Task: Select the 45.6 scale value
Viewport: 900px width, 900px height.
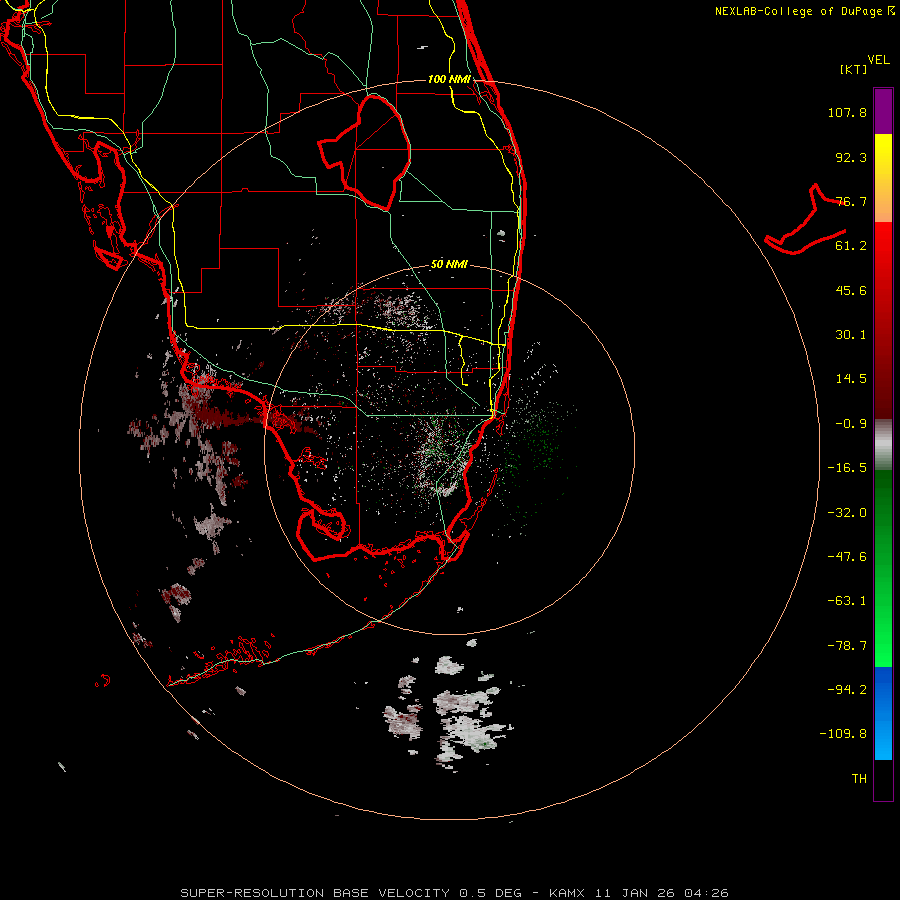Action: pos(851,290)
